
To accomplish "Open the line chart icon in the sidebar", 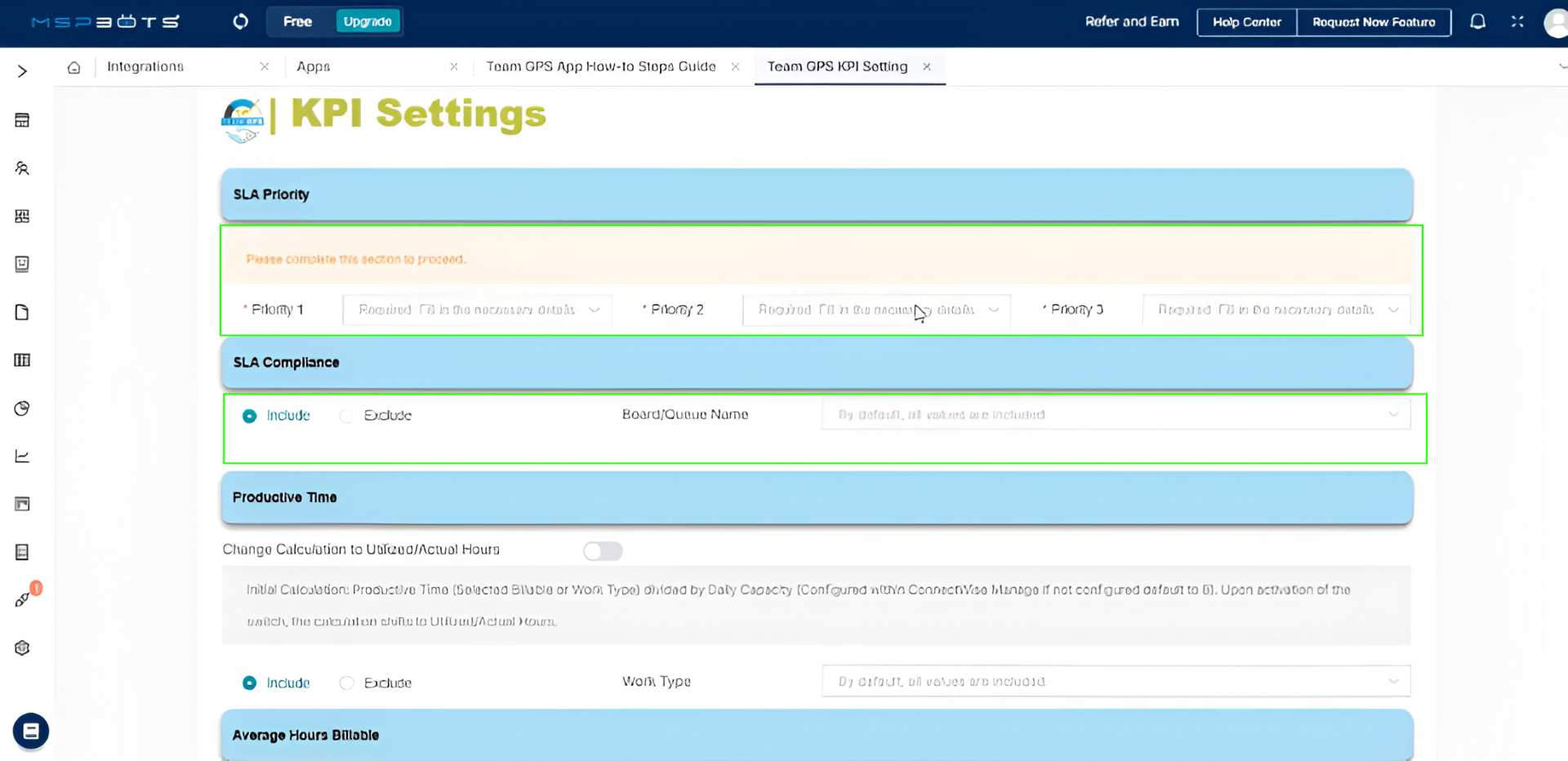I will point(22,456).
